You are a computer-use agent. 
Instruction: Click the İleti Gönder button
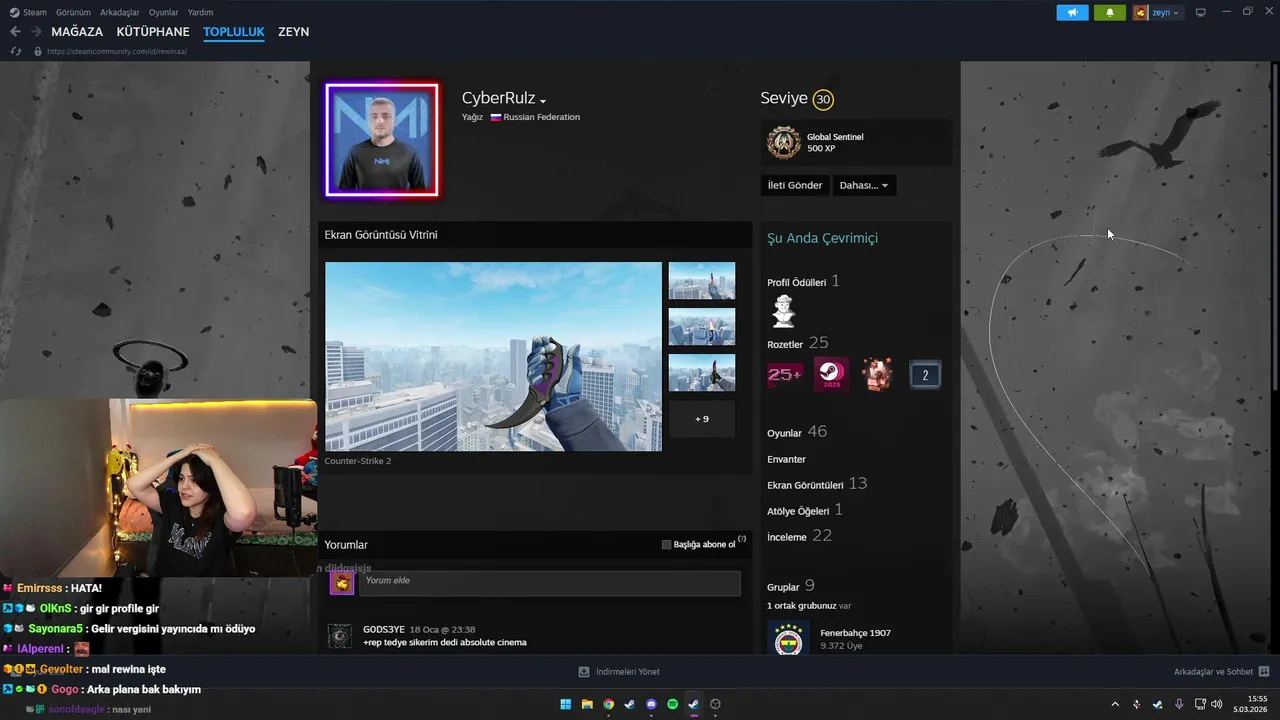[795, 185]
